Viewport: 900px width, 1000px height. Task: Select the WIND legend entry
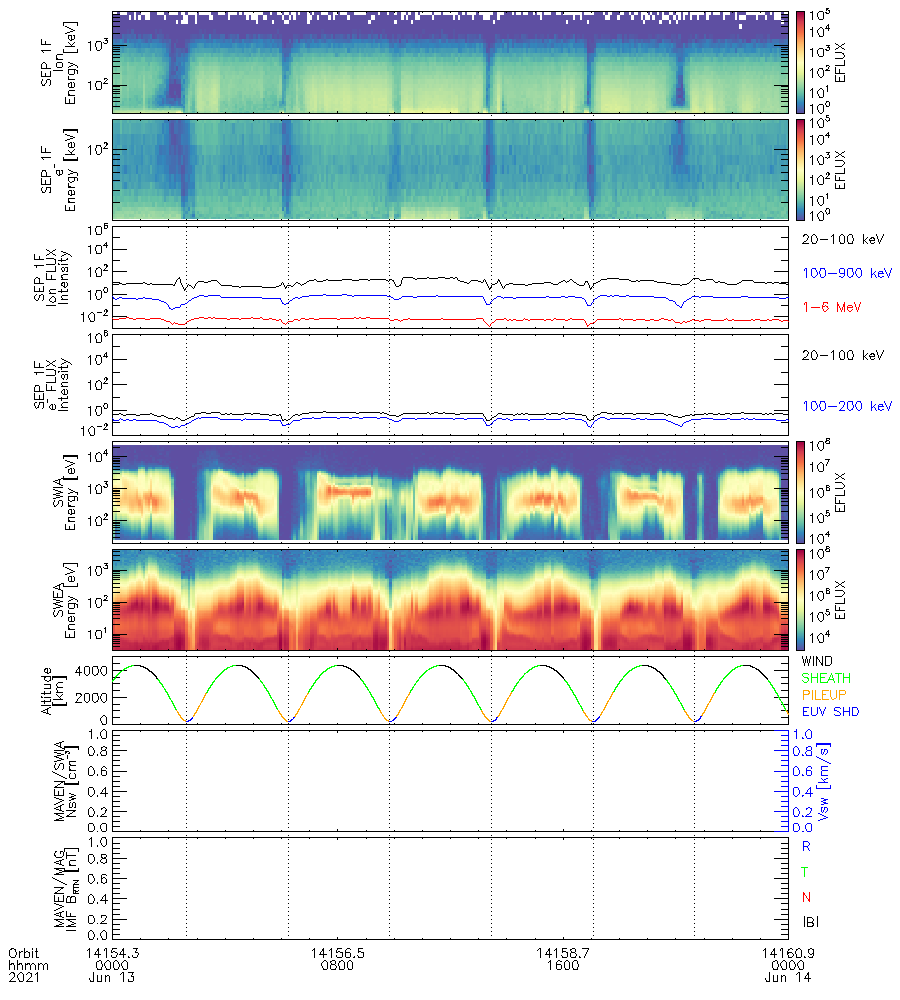coord(819,661)
